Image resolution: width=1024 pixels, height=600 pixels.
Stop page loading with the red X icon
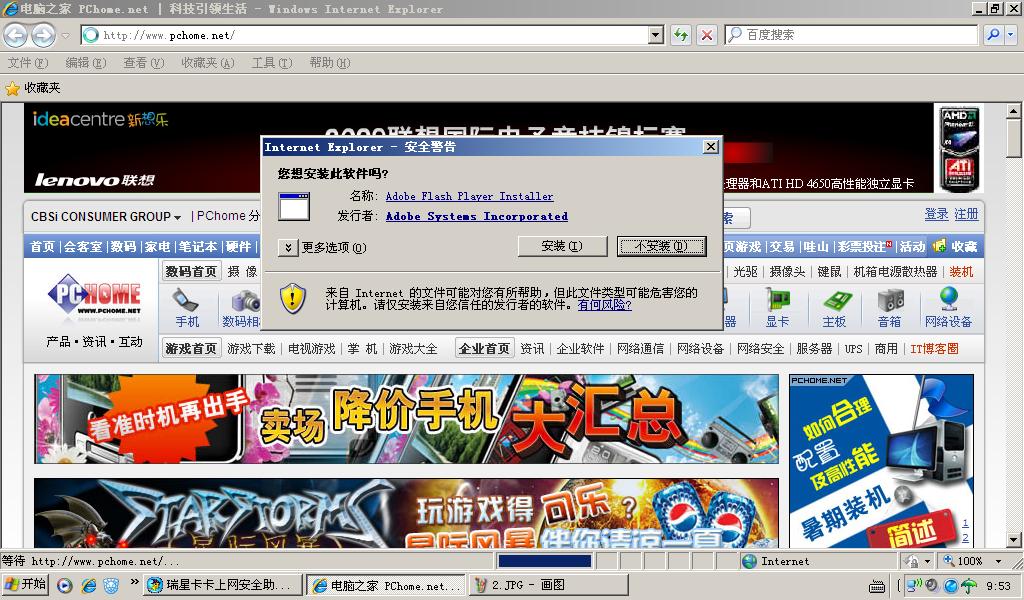707,35
